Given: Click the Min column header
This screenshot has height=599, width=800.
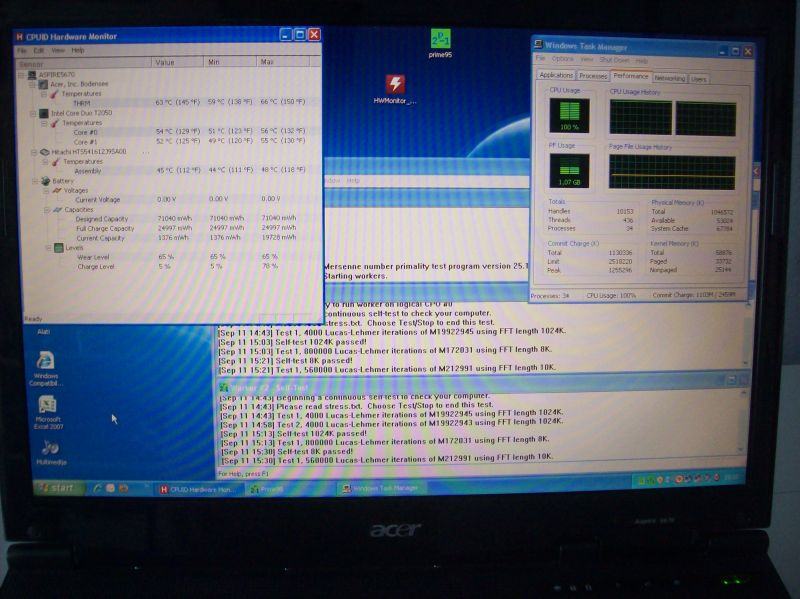Looking at the screenshot, I should [x=230, y=62].
